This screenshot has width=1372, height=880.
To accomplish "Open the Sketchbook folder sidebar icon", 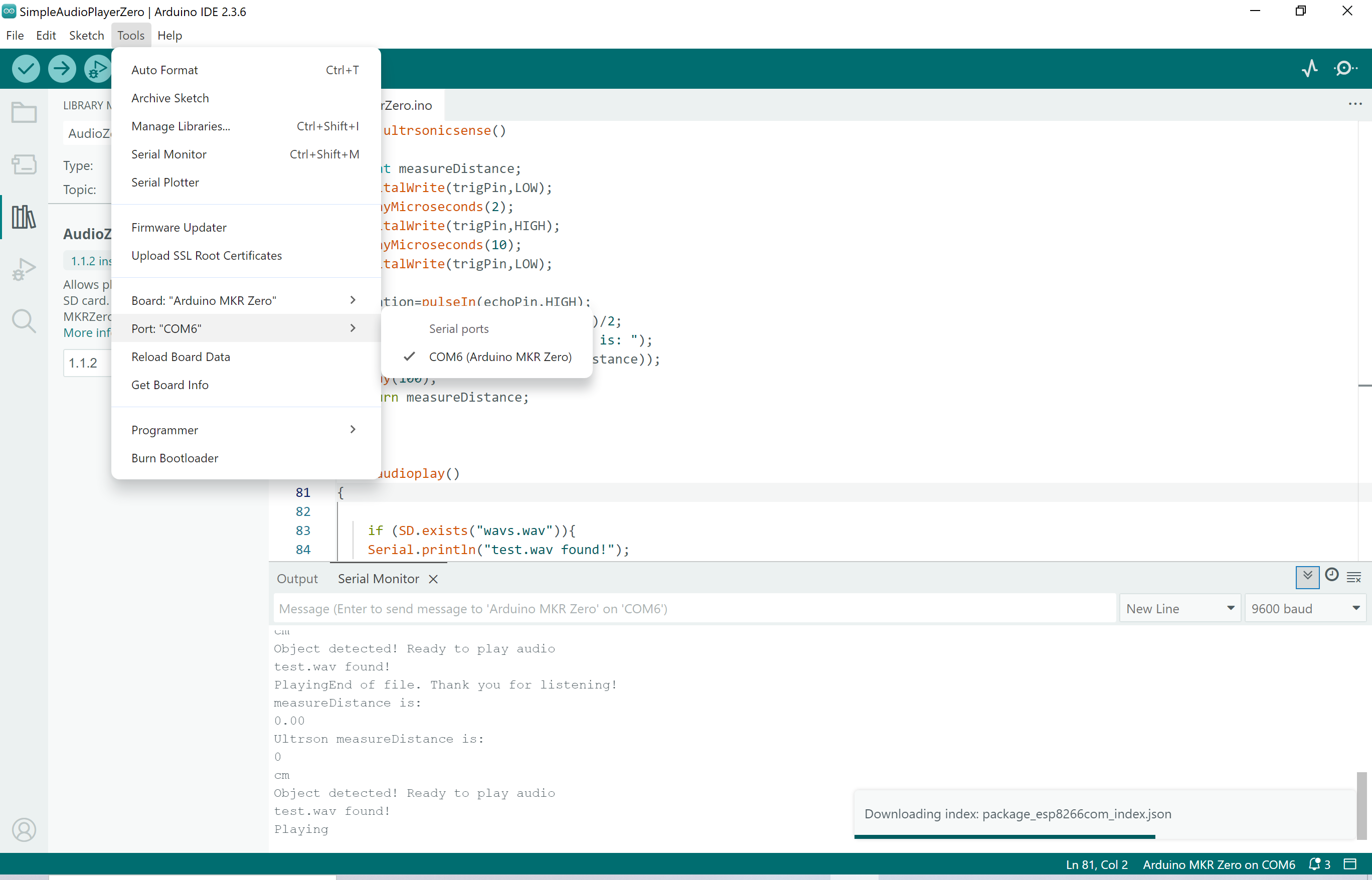I will point(24,113).
